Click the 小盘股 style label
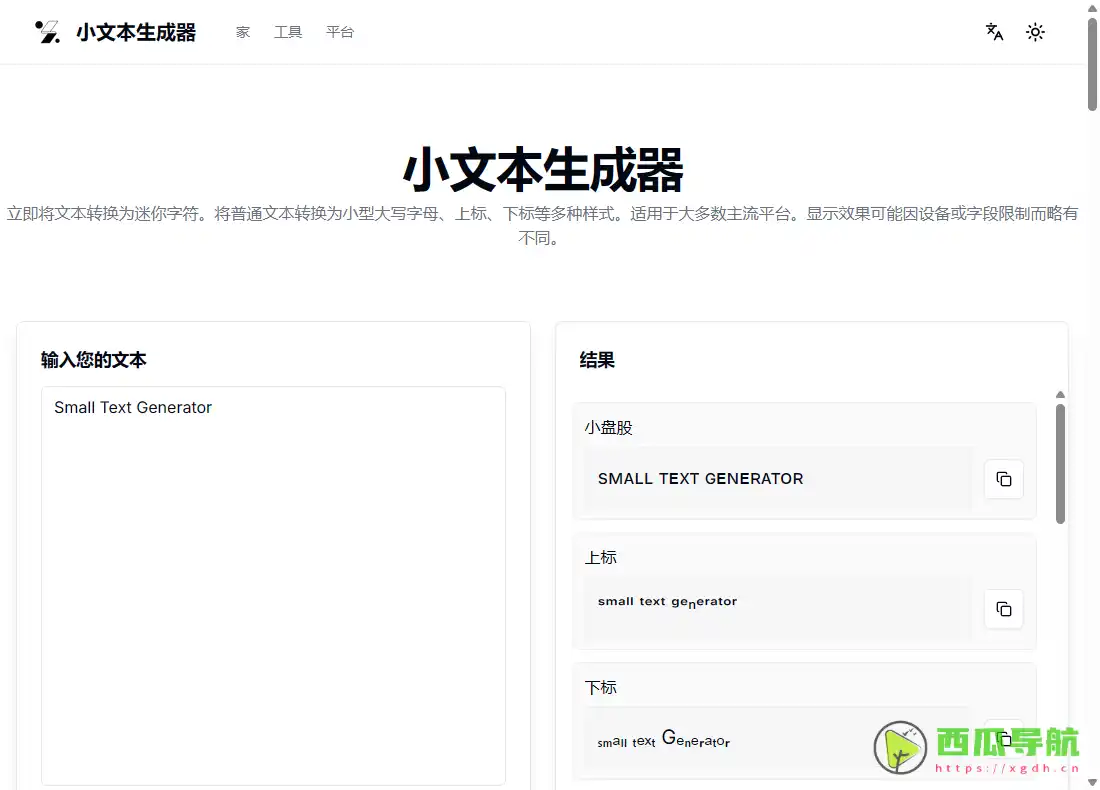The width and height of the screenshot is (1100, 790). point(609,428)
